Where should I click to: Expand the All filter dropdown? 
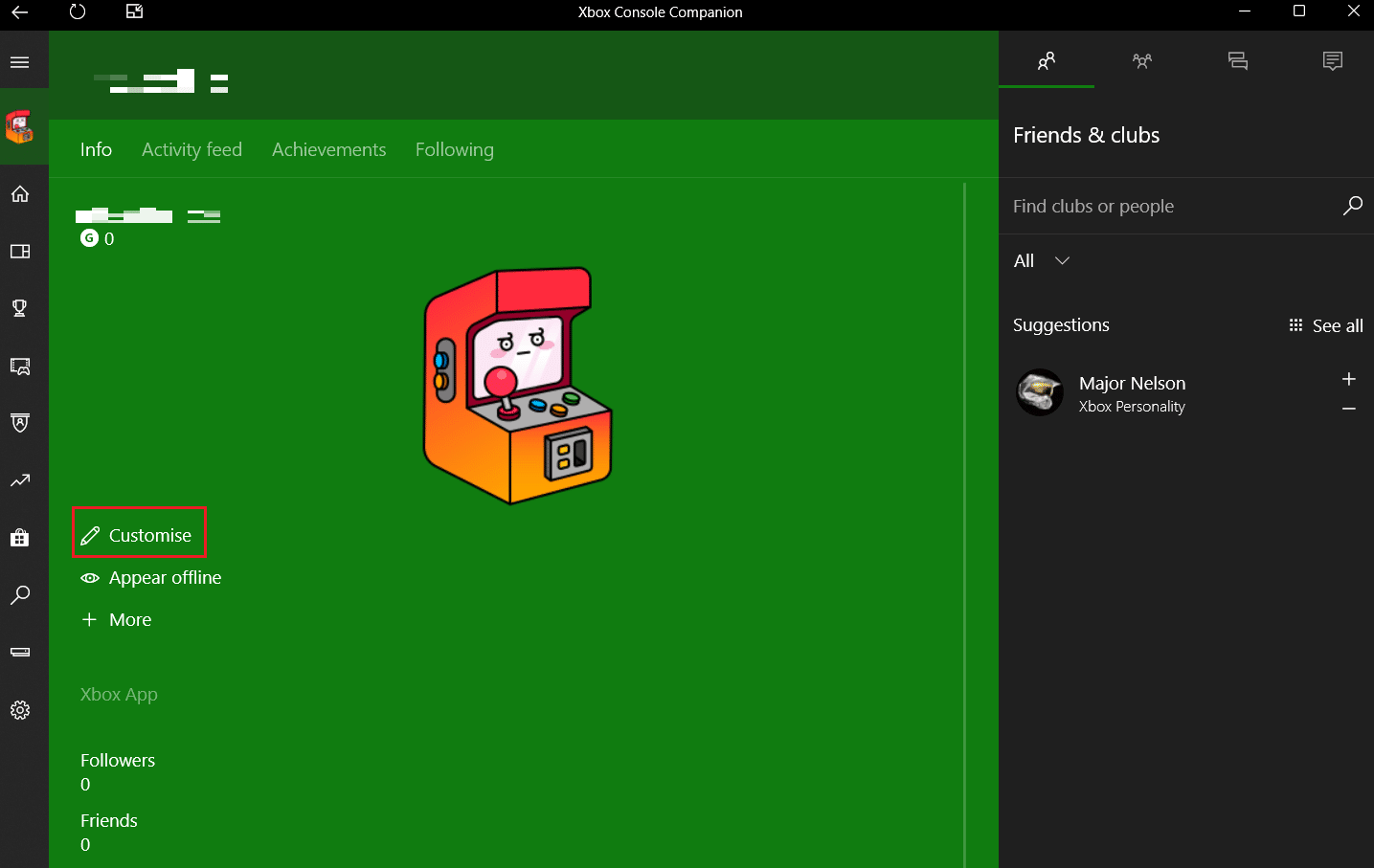click(x=1042, y=261)
